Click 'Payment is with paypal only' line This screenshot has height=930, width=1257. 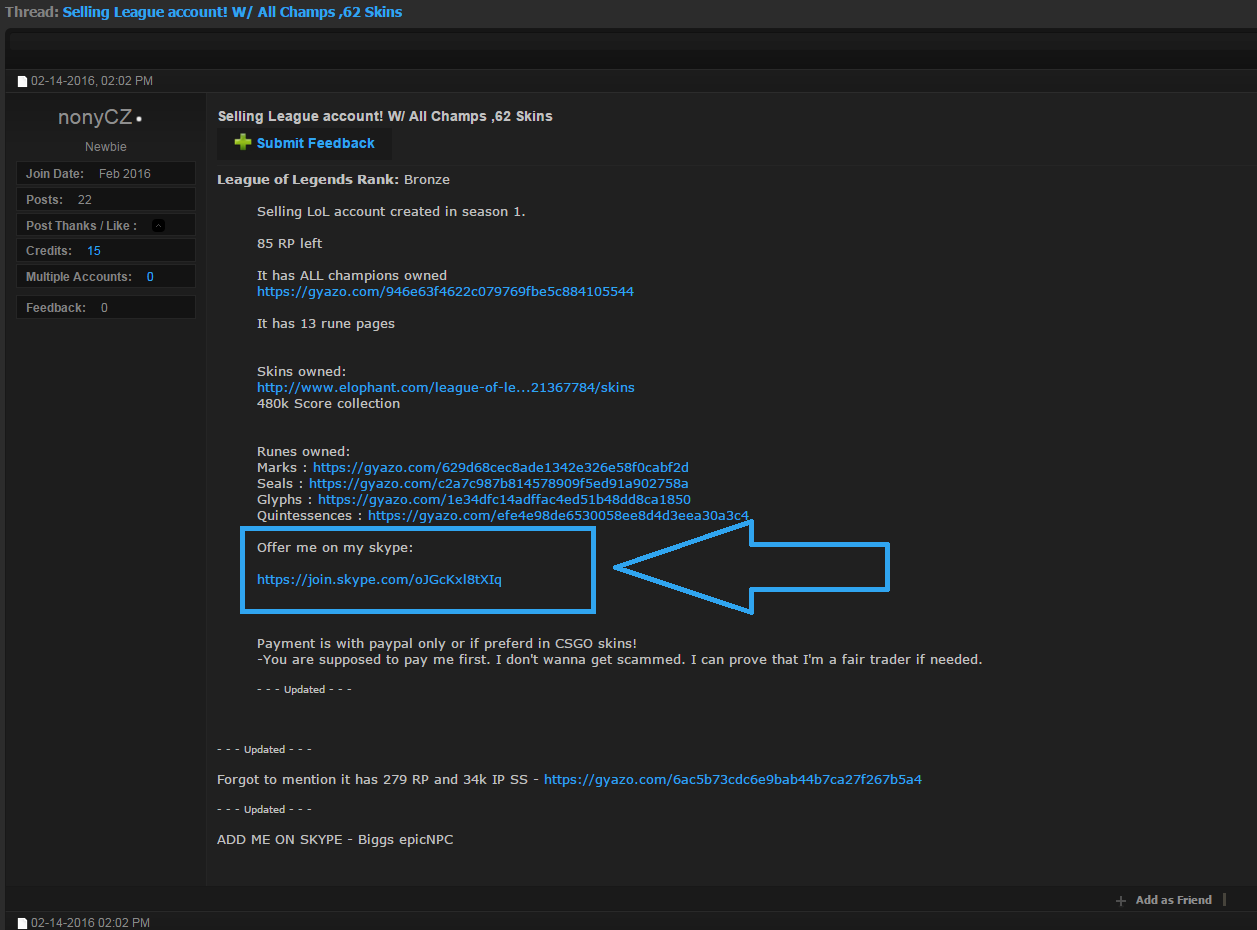tap(447, 644)
